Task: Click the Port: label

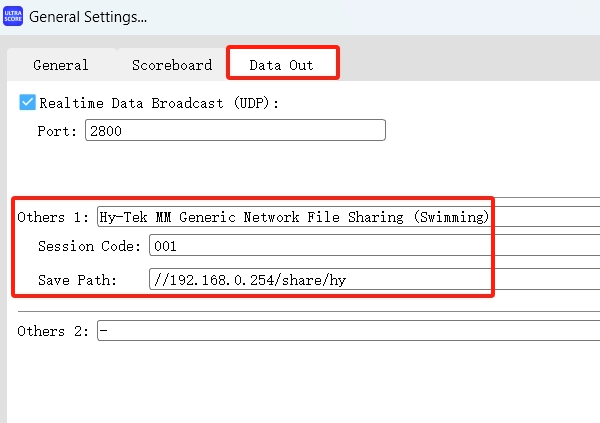Action: pyautogui.click(x=57, y=131)
